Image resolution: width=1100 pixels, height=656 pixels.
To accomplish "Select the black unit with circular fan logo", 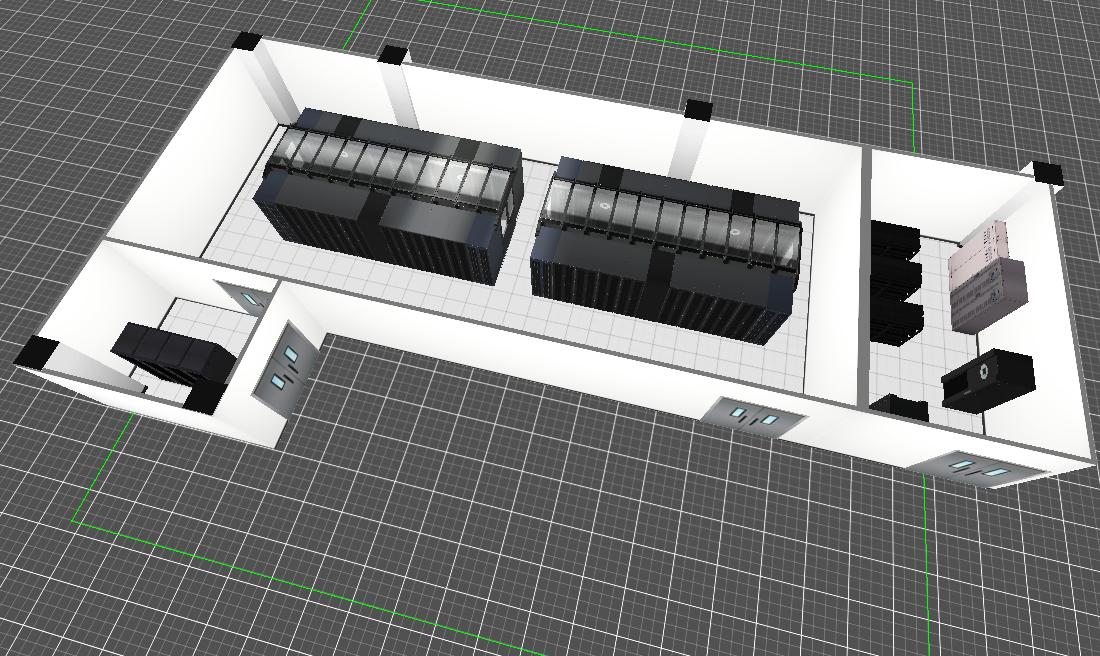I will [986, 377].
